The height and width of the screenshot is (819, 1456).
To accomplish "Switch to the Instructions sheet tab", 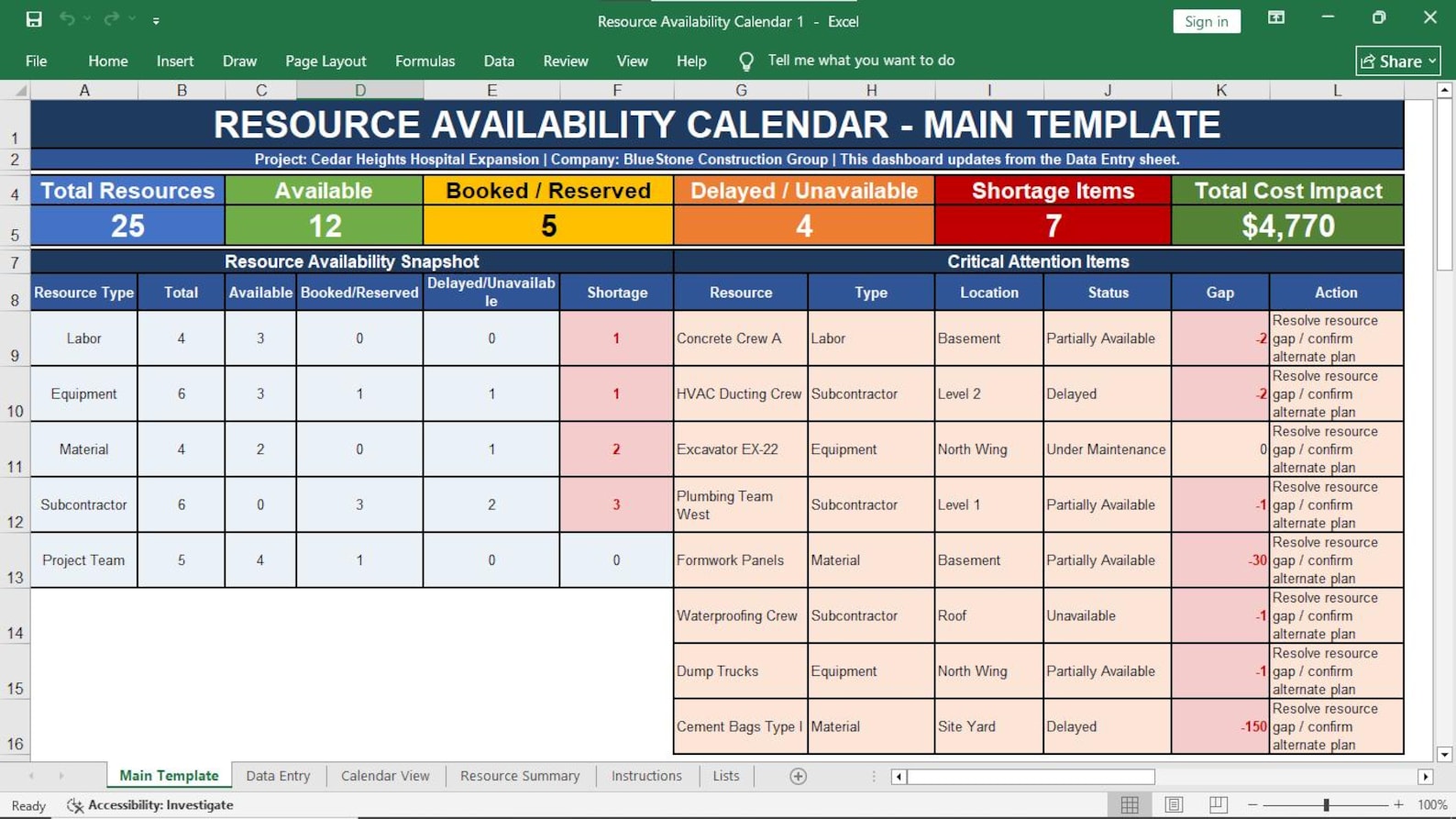I will click(x=646, y=776).
